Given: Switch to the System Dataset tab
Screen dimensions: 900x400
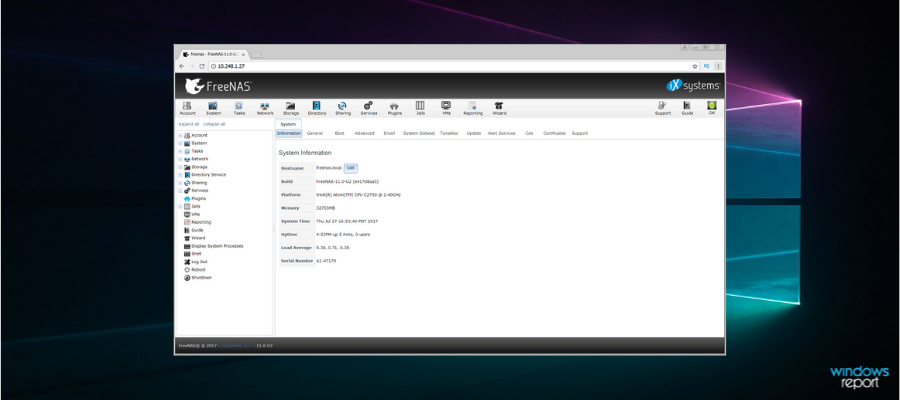Looking at the screenshot, I should click(418, 133).
